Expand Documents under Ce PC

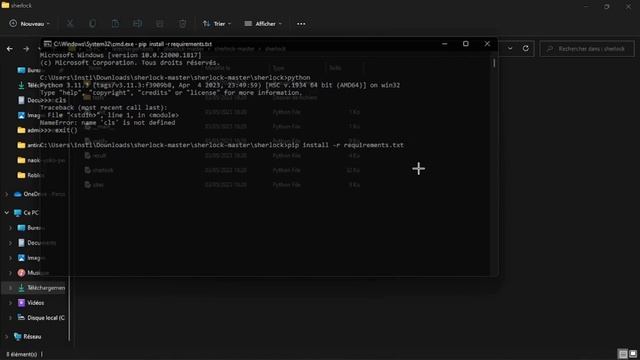coord(11,243)
